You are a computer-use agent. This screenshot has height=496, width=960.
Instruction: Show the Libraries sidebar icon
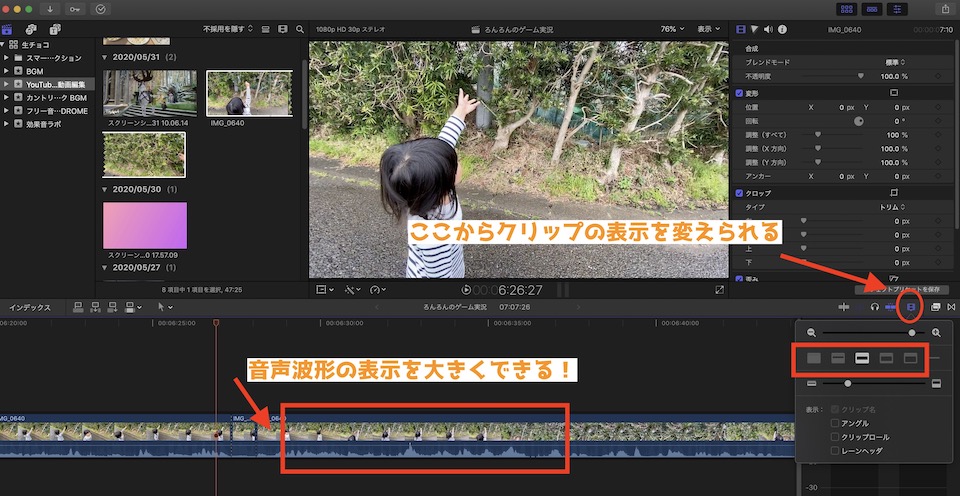point(7,29)
